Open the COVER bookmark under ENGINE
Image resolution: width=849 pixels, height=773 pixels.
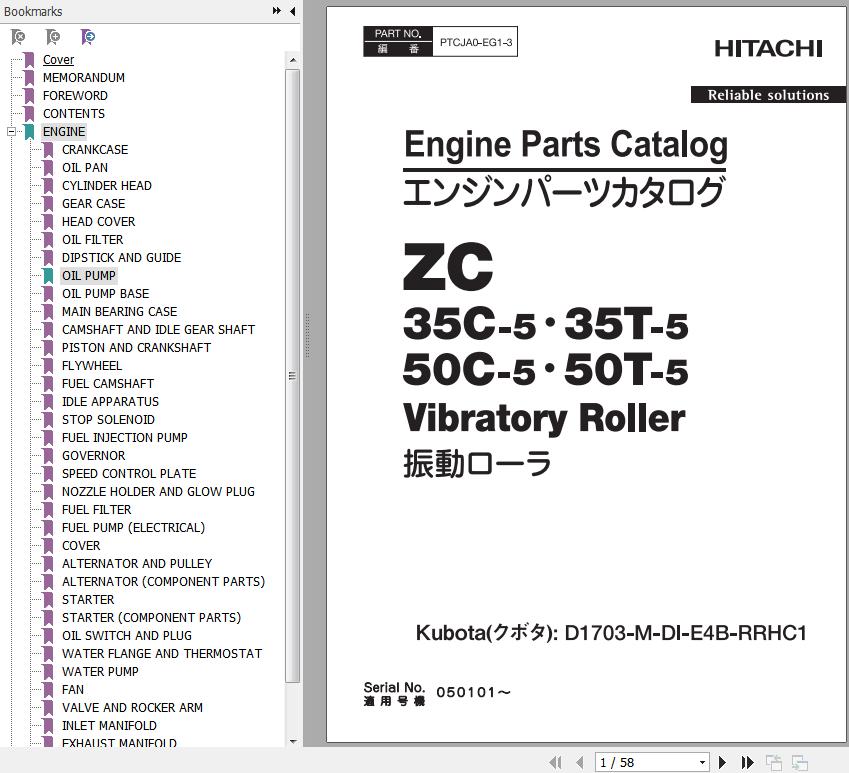[x=81, y=546]
